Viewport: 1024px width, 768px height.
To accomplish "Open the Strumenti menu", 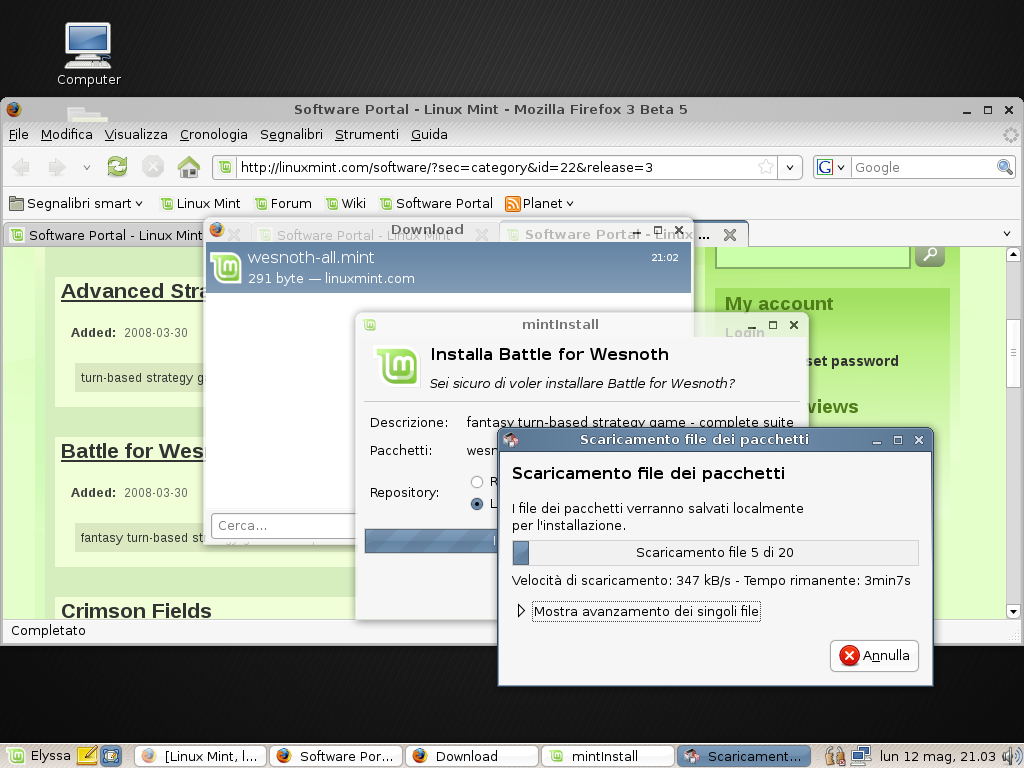I will pos(366,135).
